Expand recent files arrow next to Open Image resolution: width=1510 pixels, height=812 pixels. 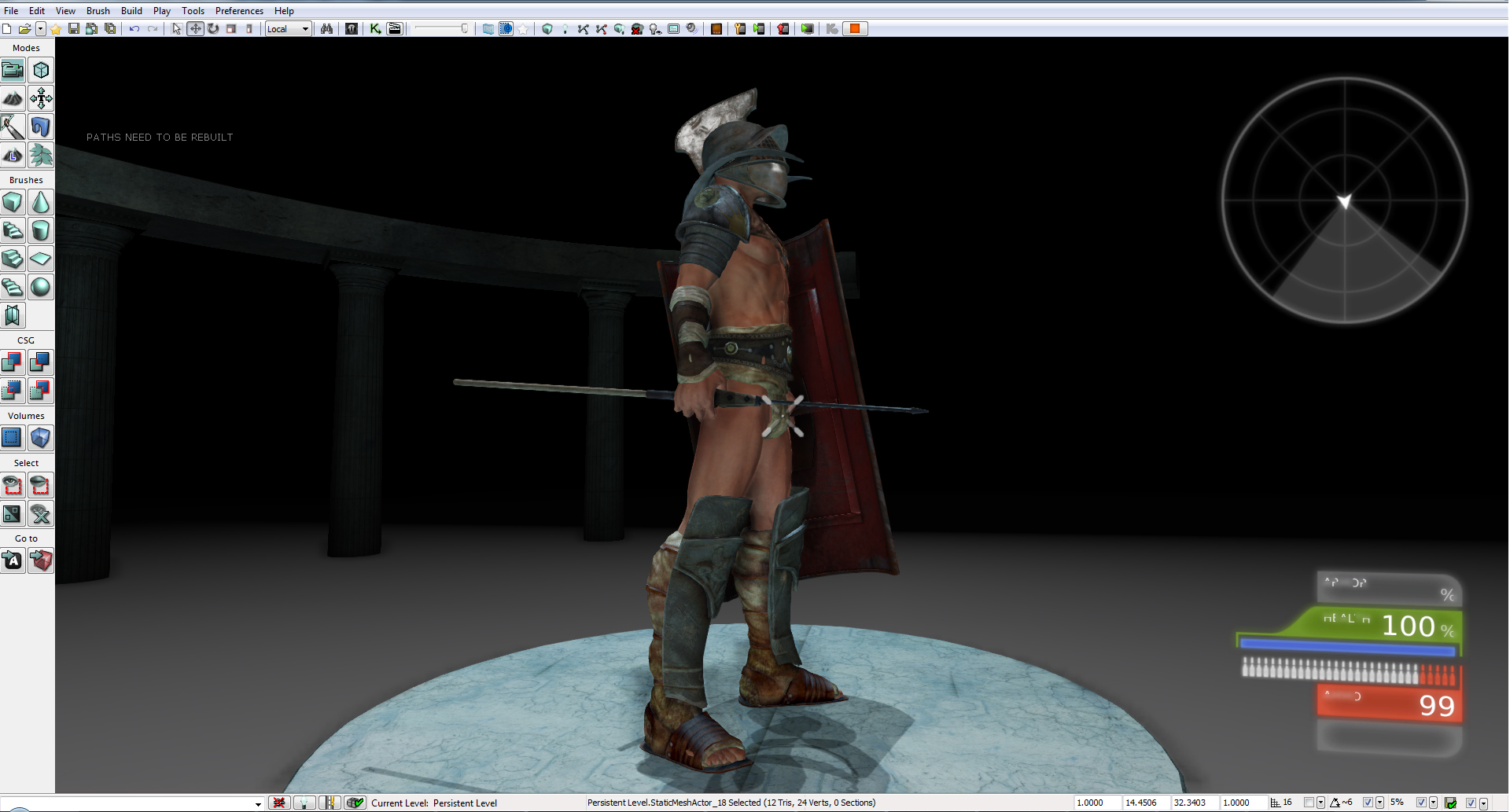point(40,29)
